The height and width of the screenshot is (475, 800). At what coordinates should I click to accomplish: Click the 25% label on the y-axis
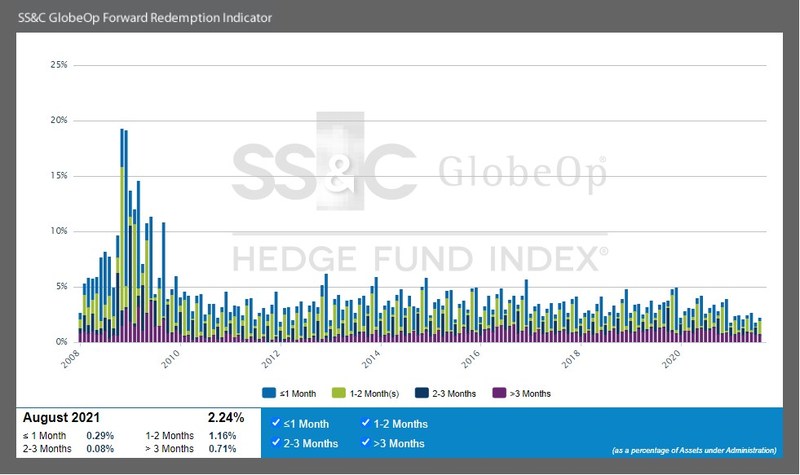58,65
